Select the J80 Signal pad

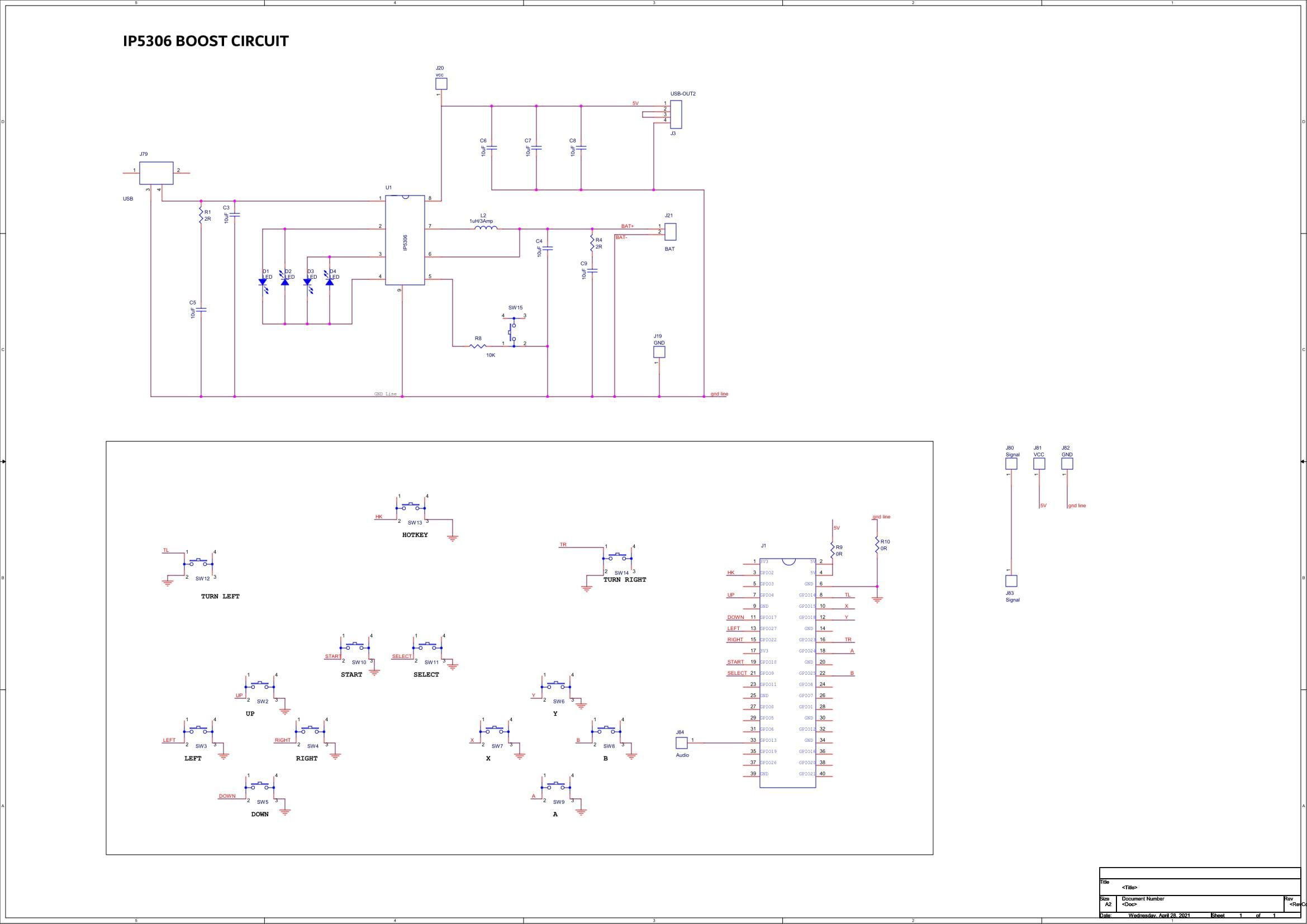click(1011, 464)
